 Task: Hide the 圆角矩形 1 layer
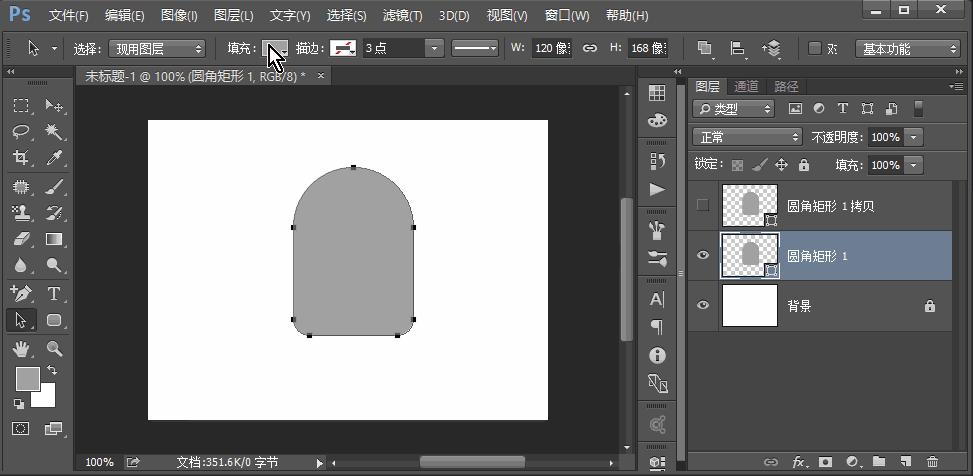click(x=702, y=256)
